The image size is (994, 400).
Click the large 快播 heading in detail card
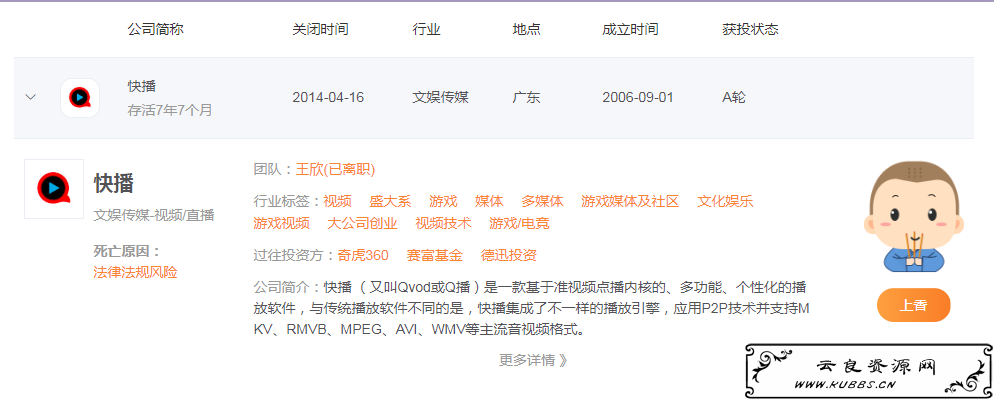114,183
